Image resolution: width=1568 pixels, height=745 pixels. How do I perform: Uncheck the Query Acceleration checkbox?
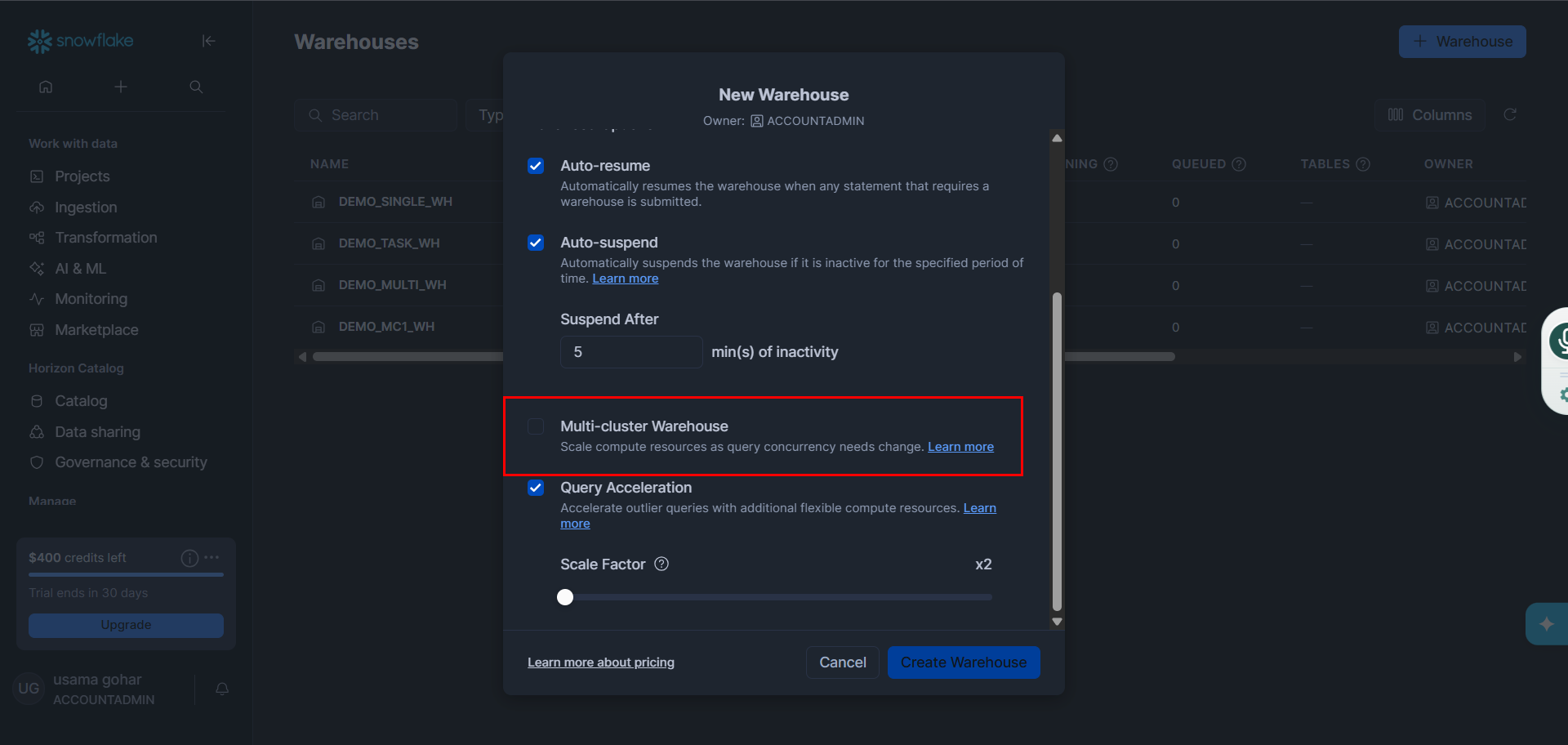pos(536,488)
